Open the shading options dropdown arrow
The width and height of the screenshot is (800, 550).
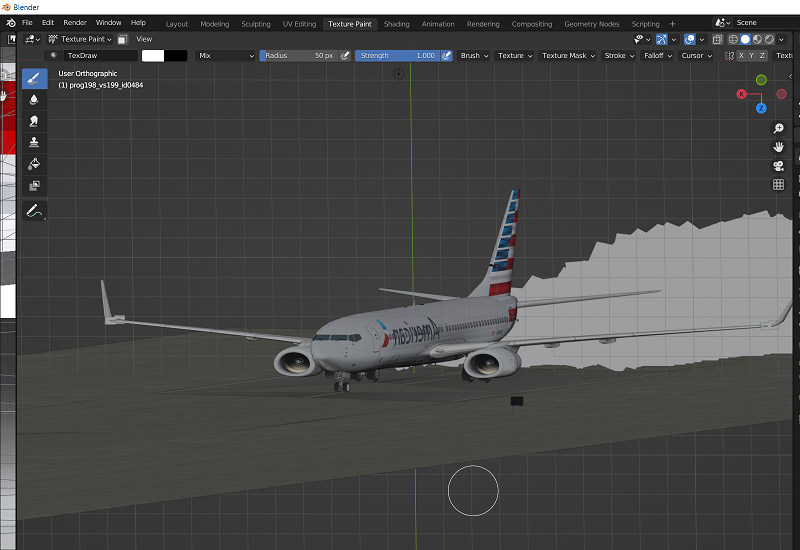782,39
